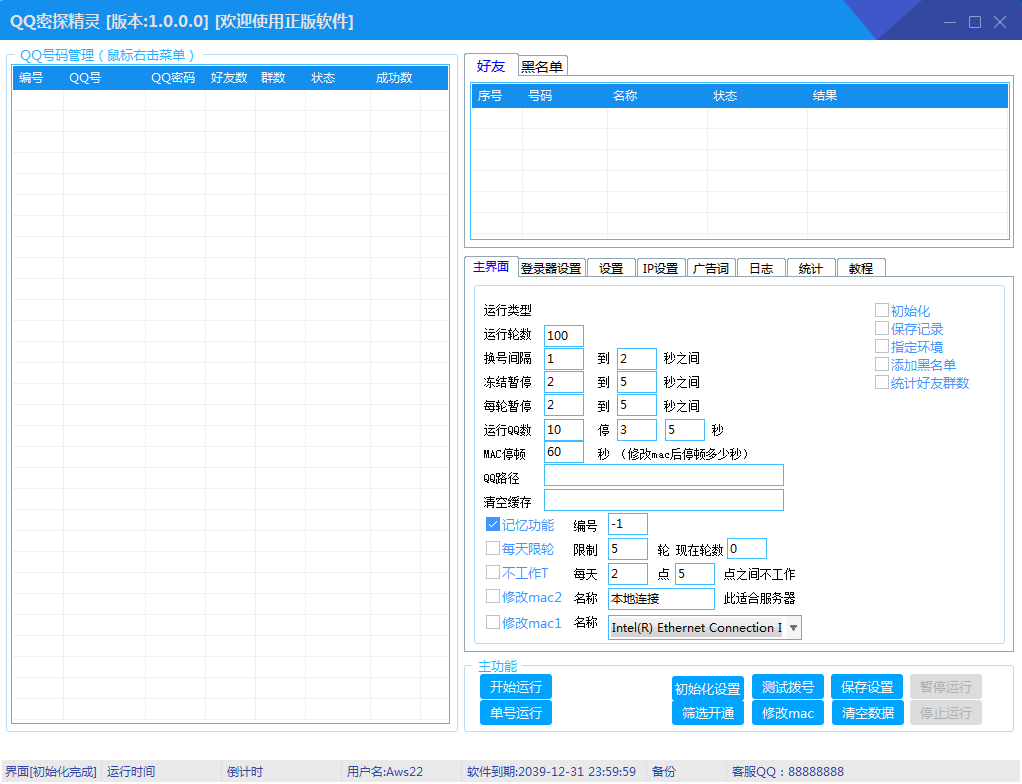
Task: Open the 设置 tab
Action: pyautogui.click(x=611, y=268)
